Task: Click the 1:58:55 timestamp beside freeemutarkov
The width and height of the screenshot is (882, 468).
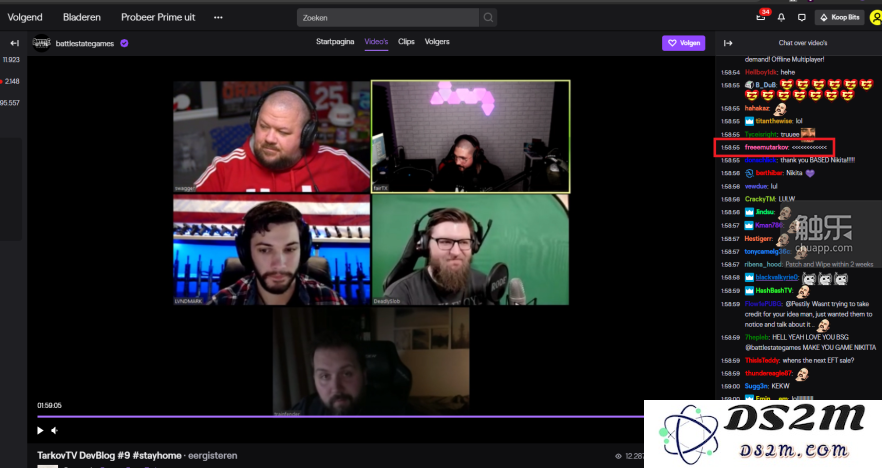Action: pyautogui.click(x=730, y=147)
